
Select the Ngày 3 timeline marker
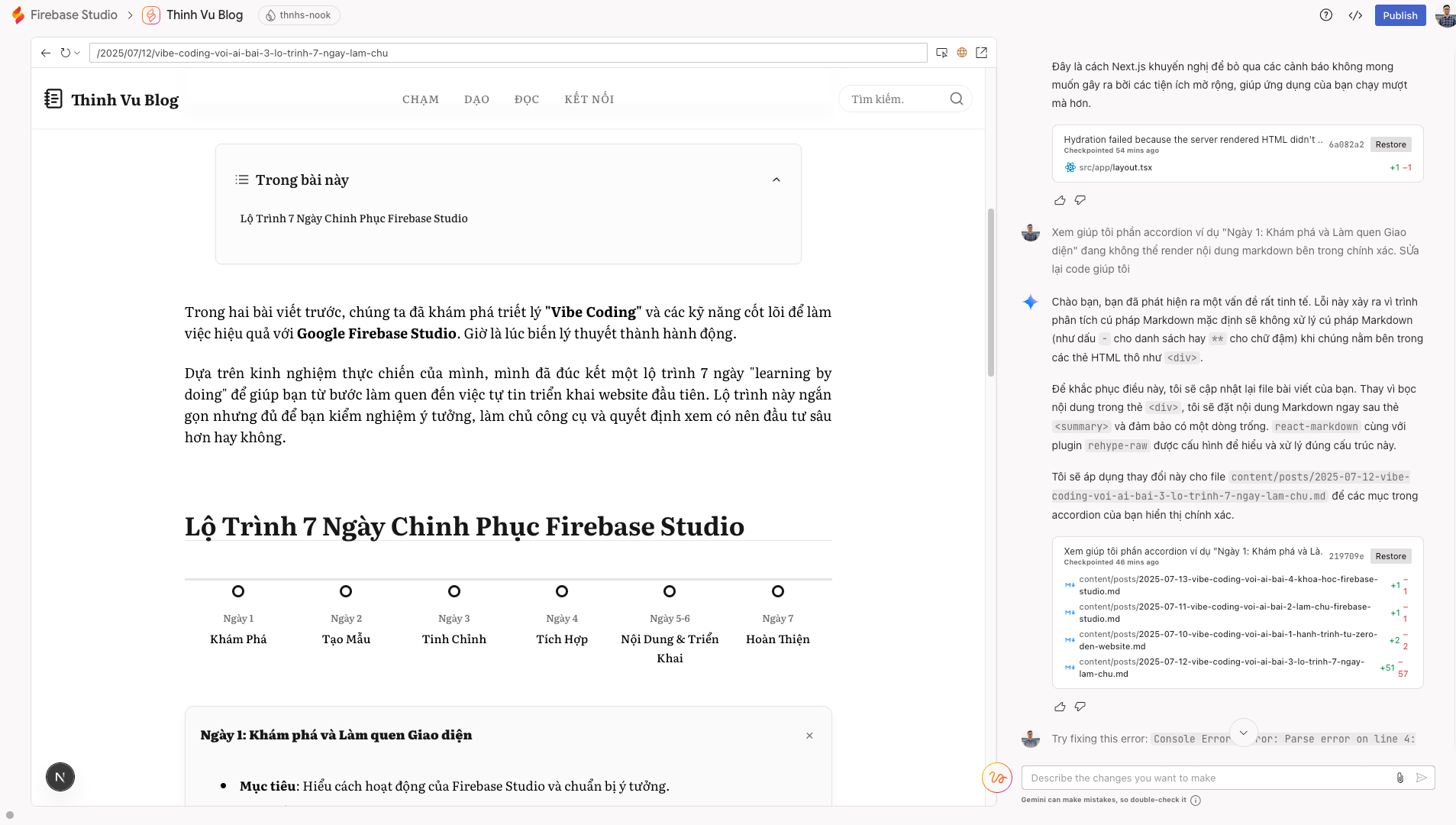[x=454, y=591]
